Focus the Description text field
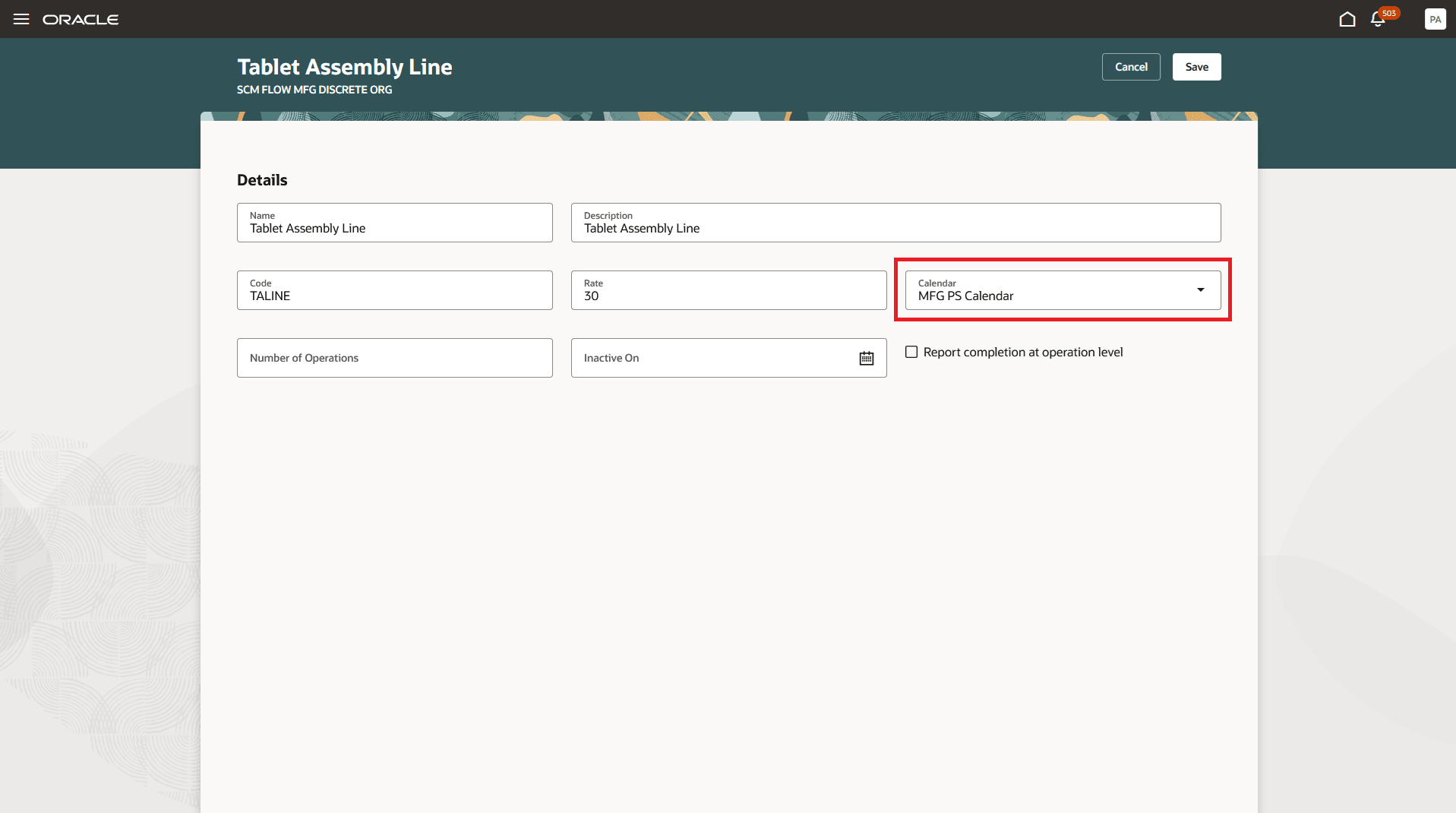The image size is (1456, 813). pos(895,228)
